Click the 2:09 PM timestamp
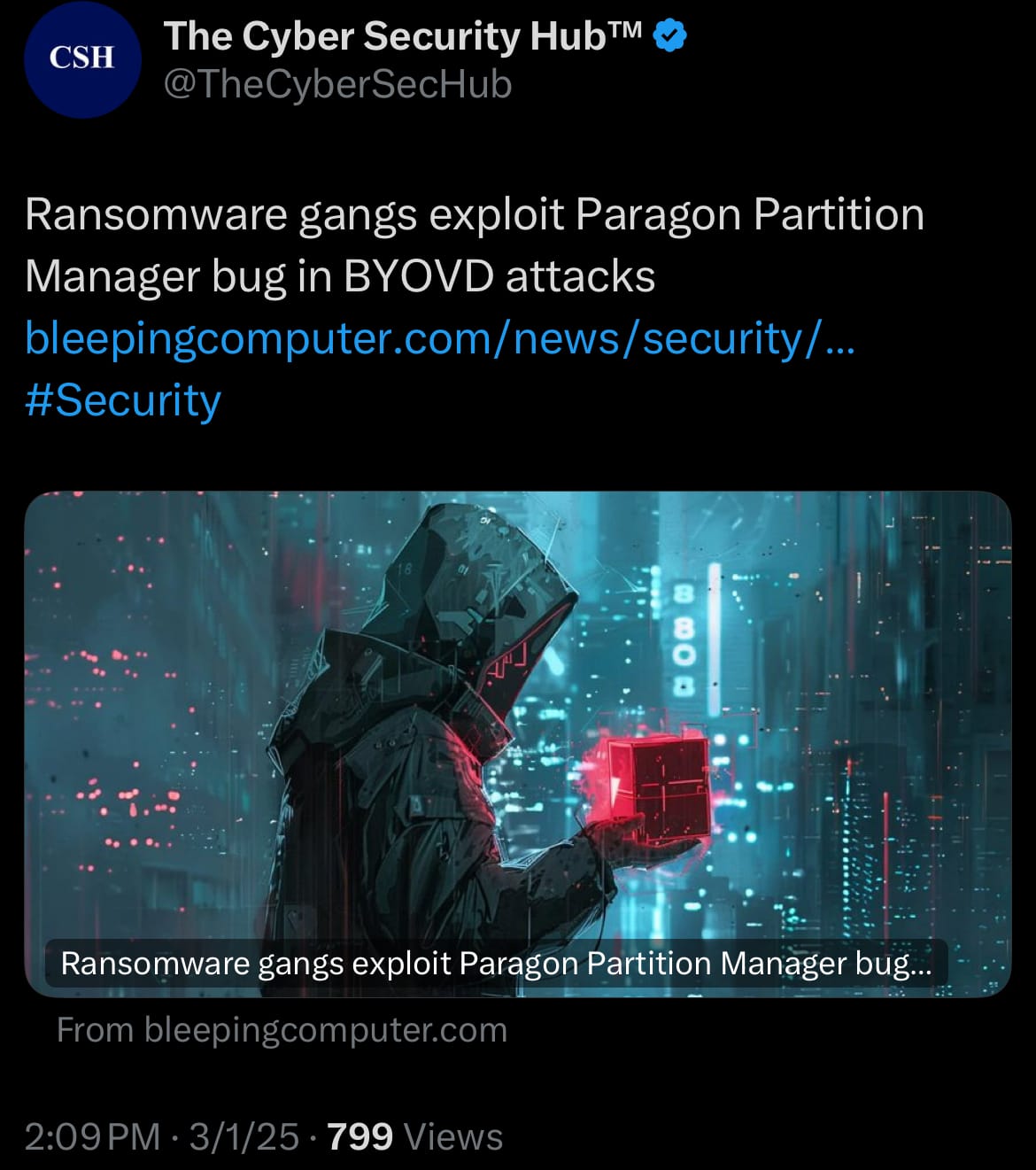 pos(93,1136)
